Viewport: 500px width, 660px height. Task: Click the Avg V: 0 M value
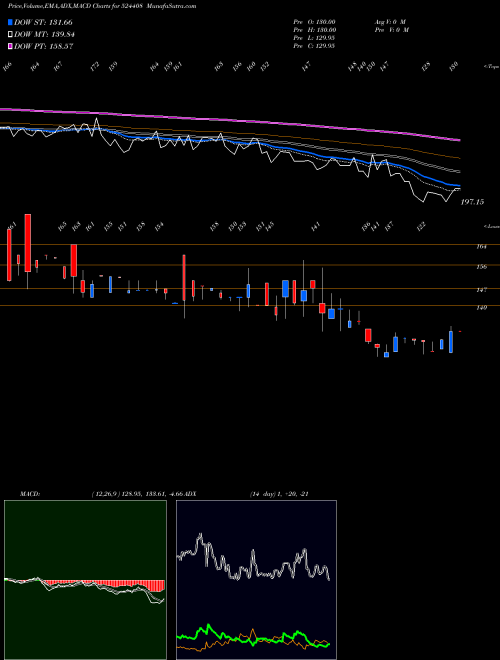coord(390,22)
